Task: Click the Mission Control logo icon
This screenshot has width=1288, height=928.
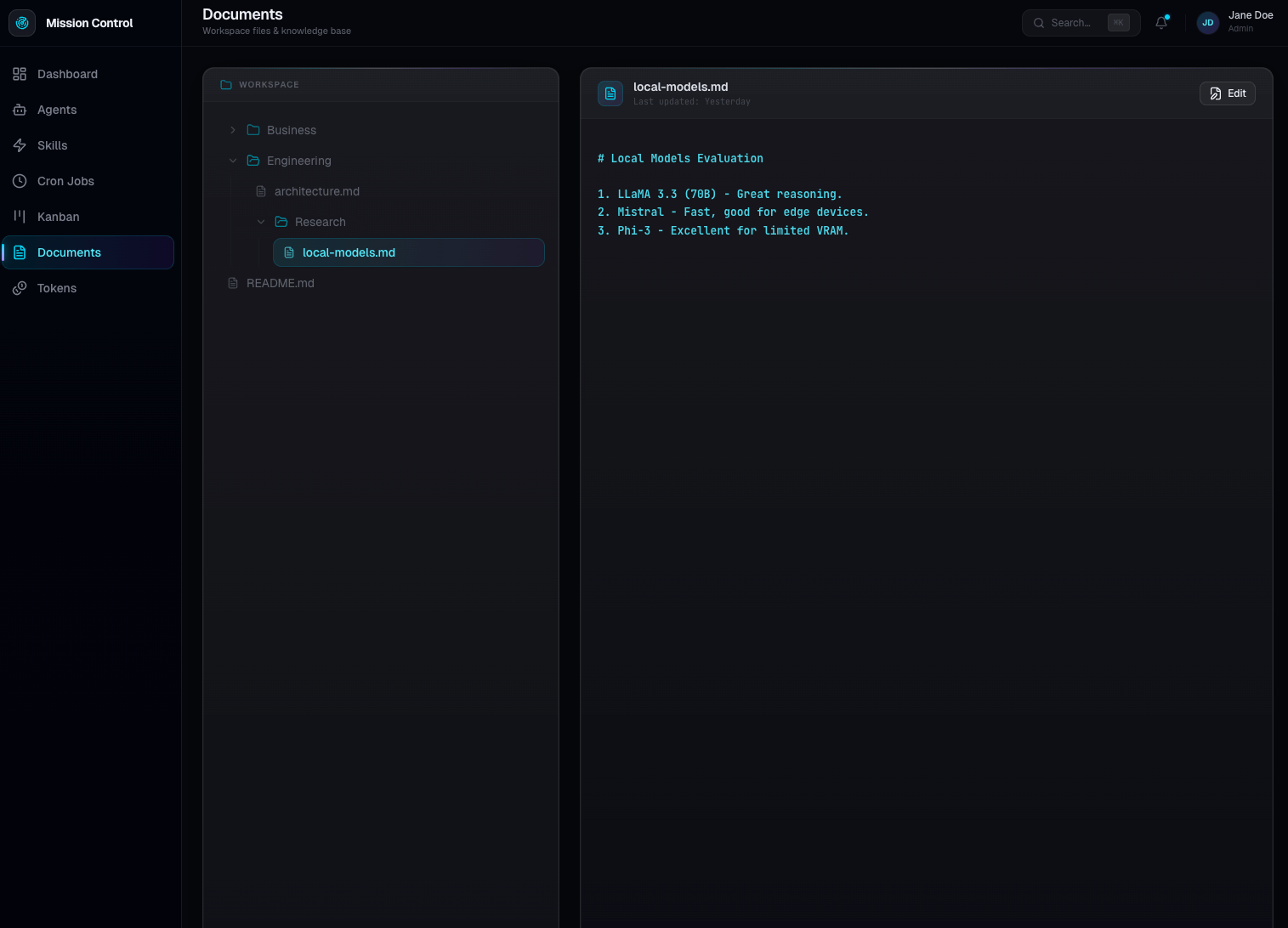Action: click(x=21, y=23)
